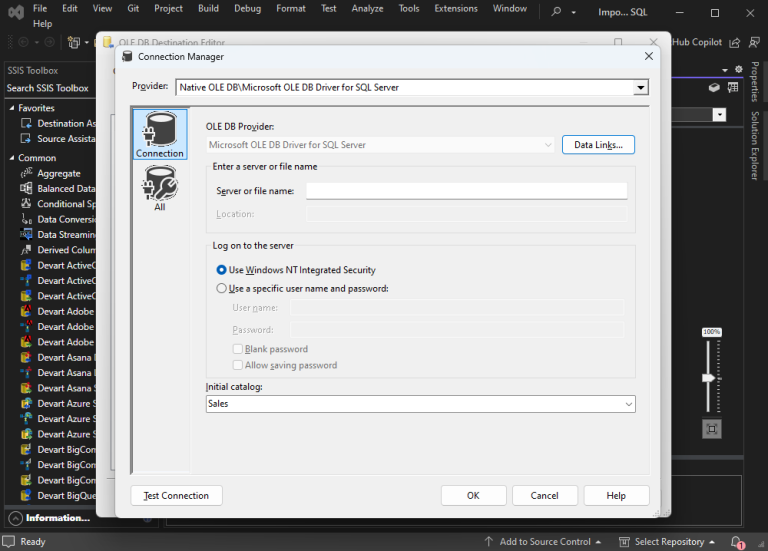Adjust the zoom slider handle
The height and width of the screenshot is (551, 768).
pos(709,378)
